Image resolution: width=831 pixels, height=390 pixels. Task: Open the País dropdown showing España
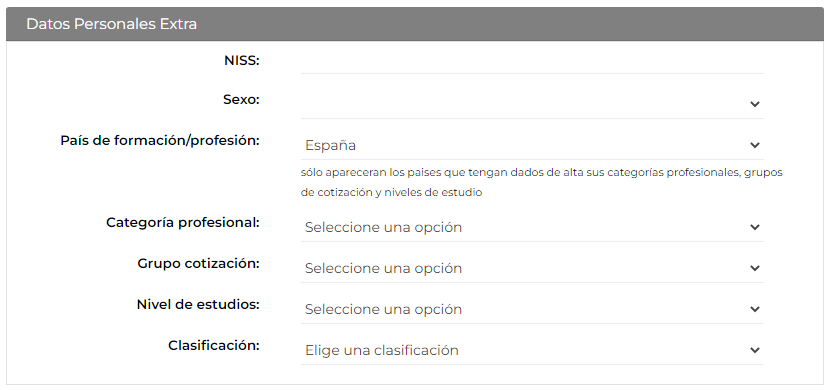532,145
